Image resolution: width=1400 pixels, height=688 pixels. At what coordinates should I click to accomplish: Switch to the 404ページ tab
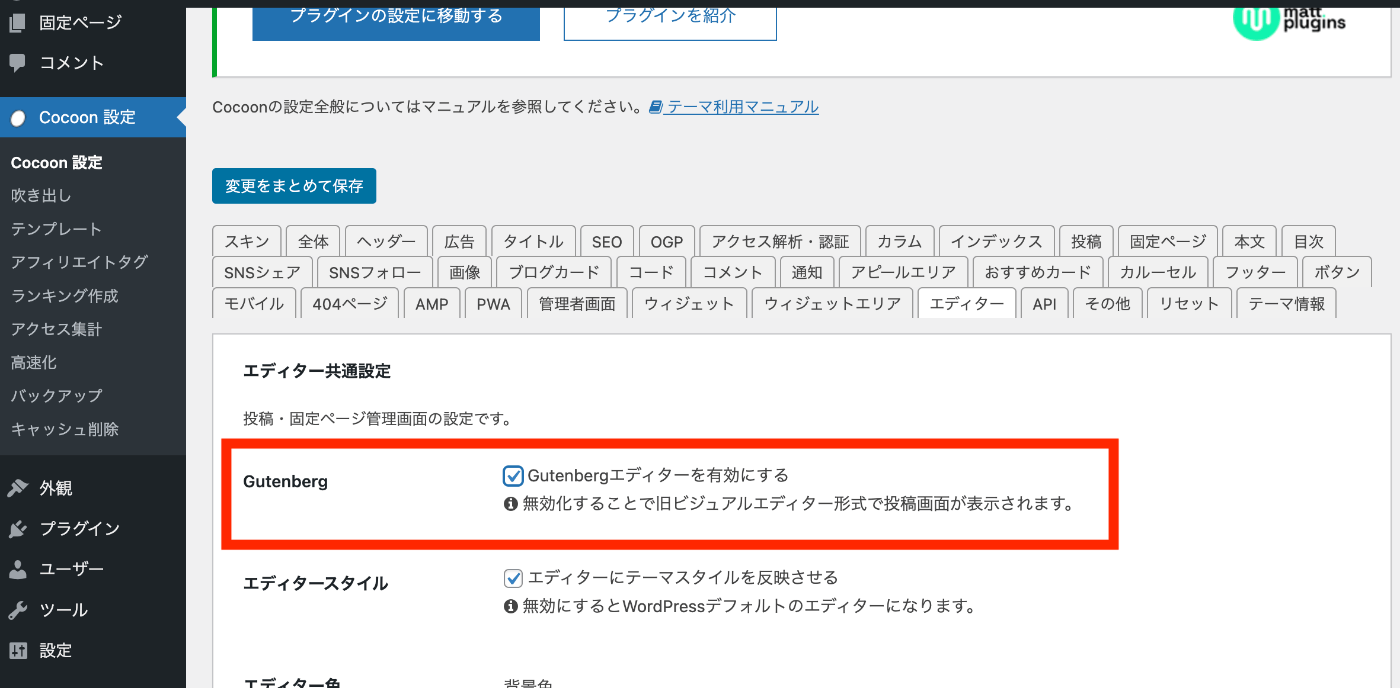(x=350, y=304)
